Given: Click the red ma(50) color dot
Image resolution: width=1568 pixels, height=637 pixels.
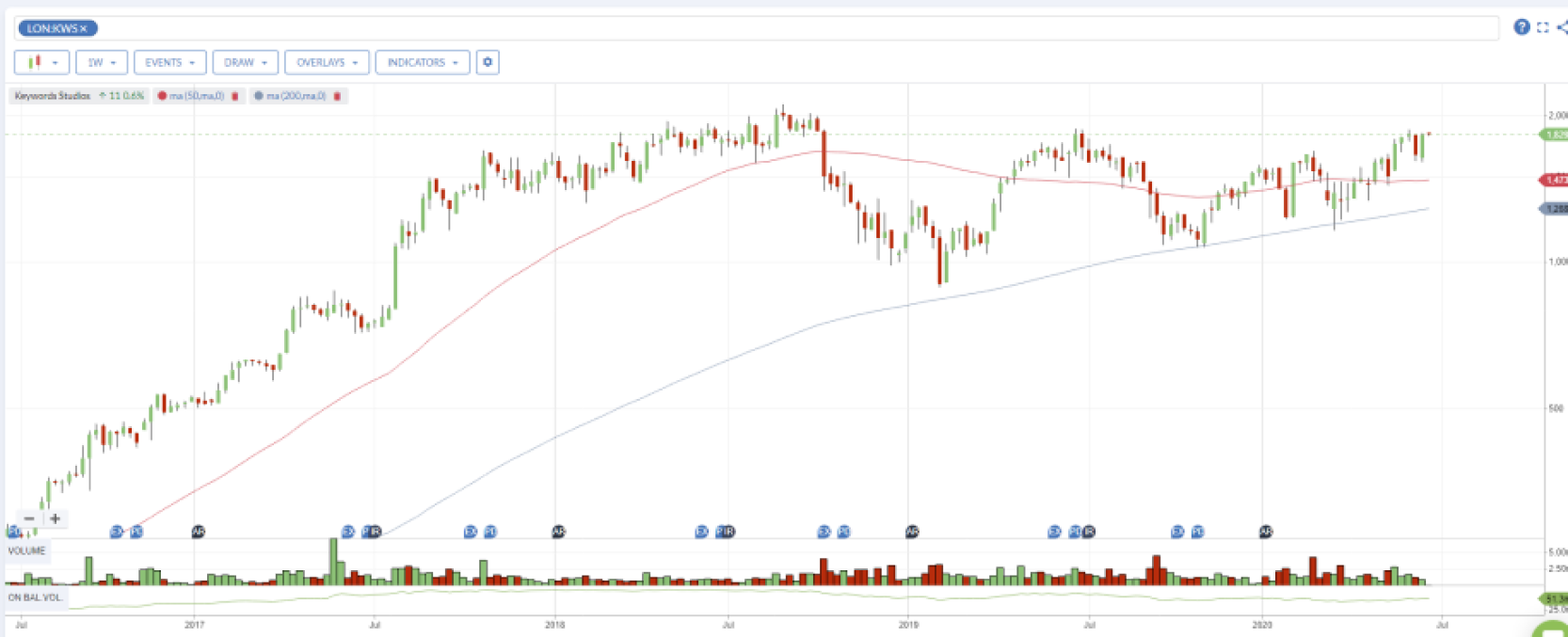Looking at the screenshot, I should pos(163,96).
